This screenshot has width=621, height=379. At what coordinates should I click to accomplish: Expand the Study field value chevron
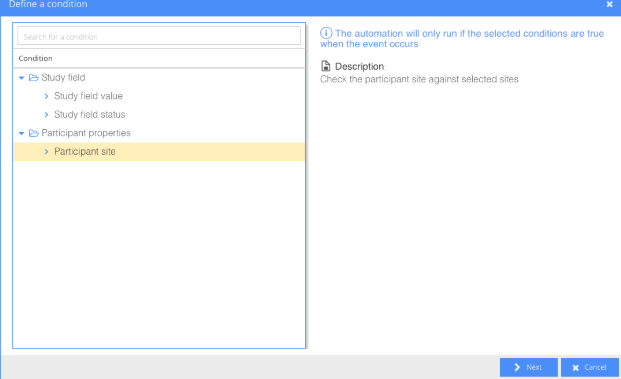46,96
